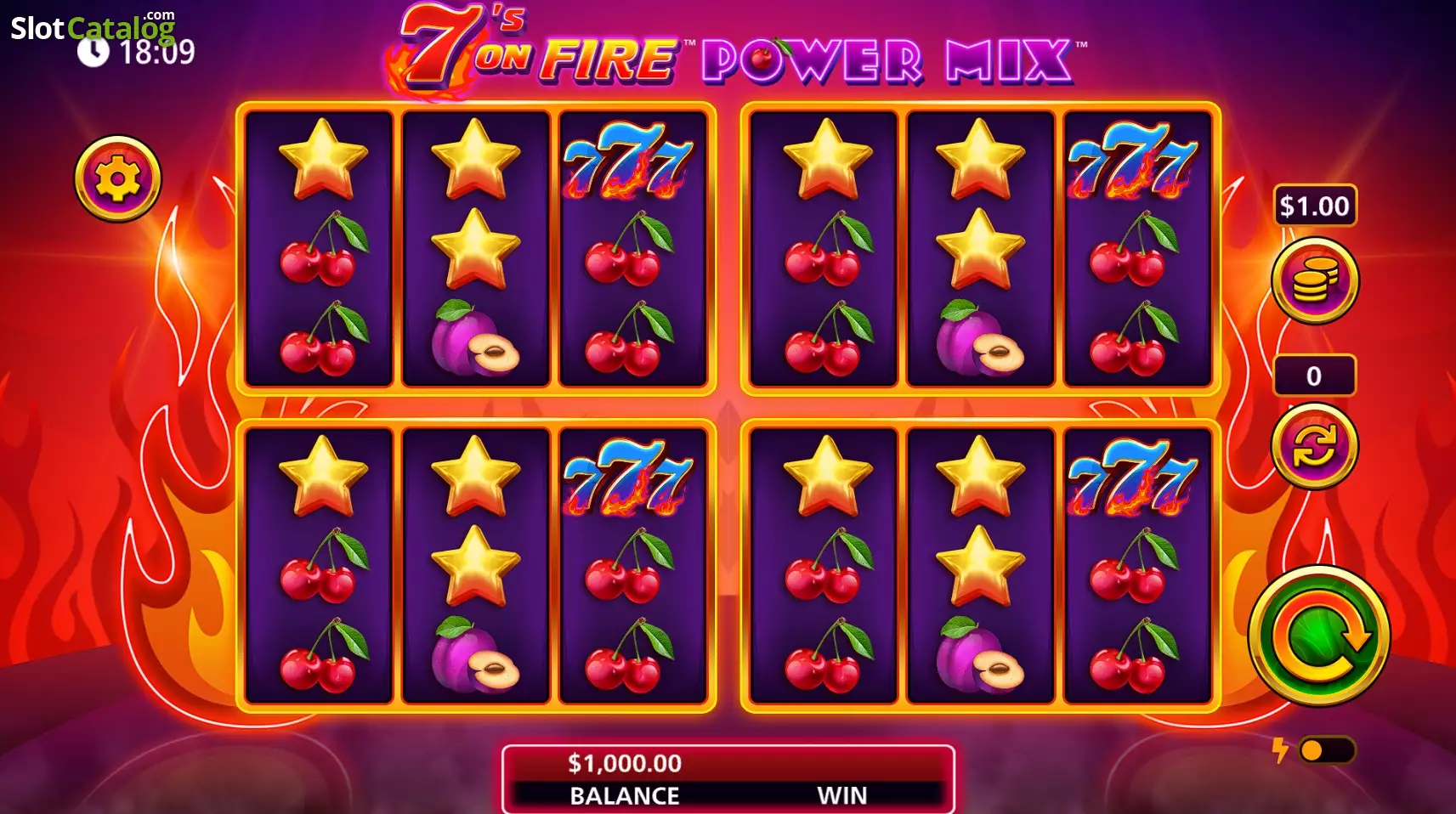The height and width of the screenshot is (814, 1456).
Task: Click the plum symbol in bottom-left grid
Action: [475, 654]
